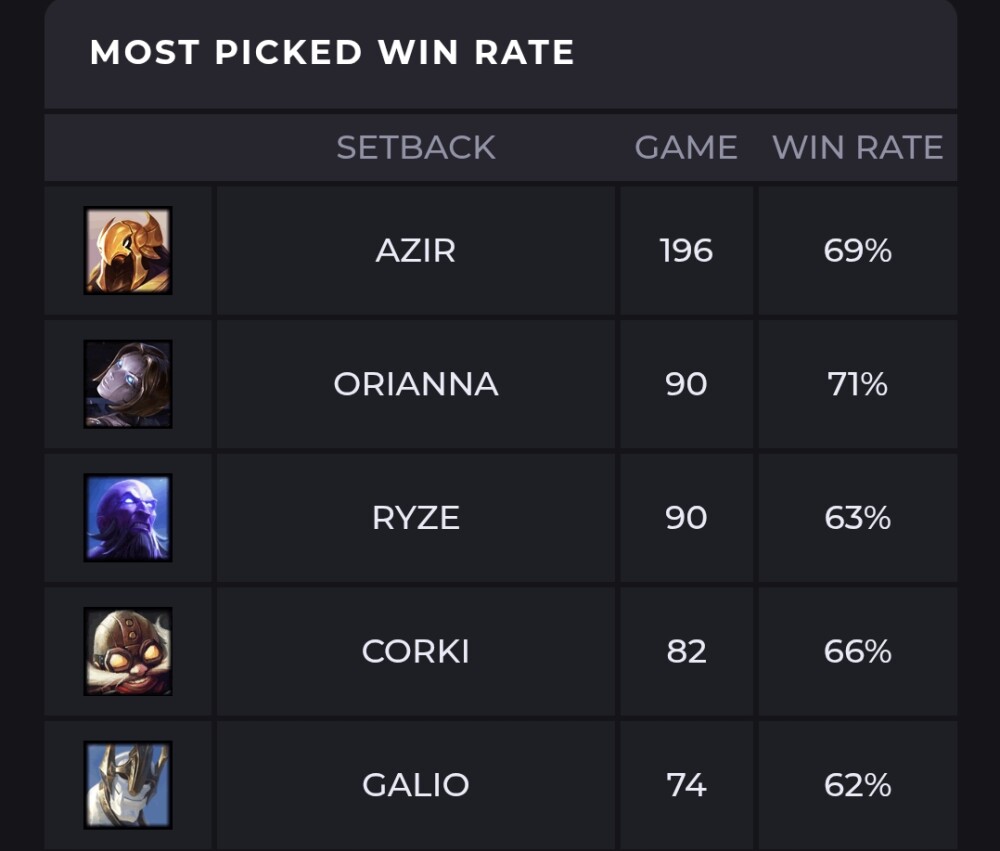The image size is (1000, 851).
Task: Click the Galio champion portrait icon
Action: pos(128,785)
